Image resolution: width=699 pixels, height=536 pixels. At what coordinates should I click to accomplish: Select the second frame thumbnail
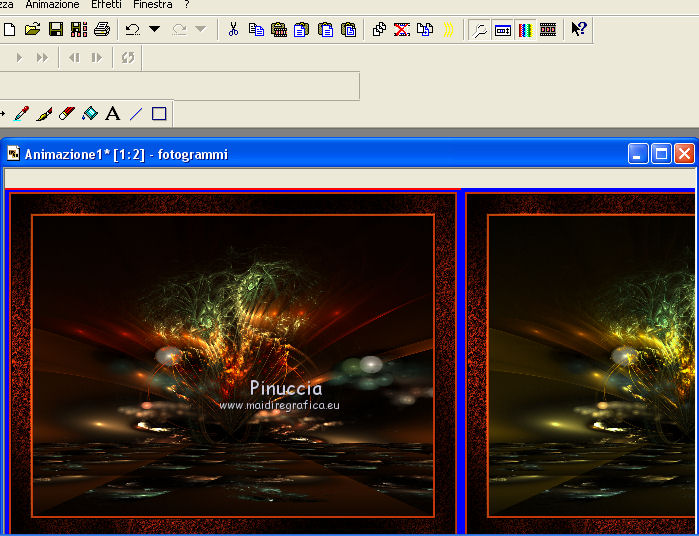point(581,363)
